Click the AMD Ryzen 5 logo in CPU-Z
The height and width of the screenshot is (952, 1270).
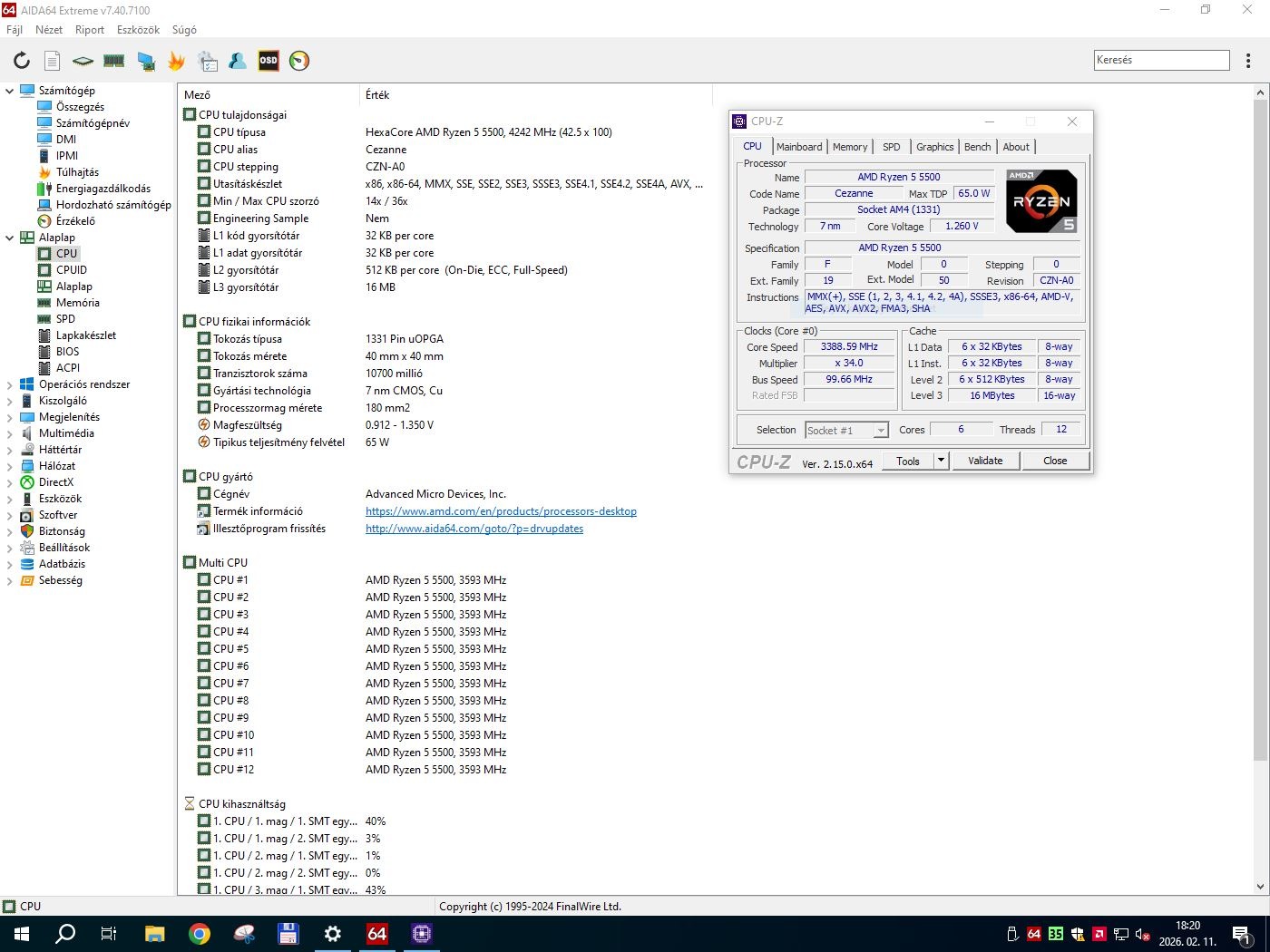pos(1041,201)
